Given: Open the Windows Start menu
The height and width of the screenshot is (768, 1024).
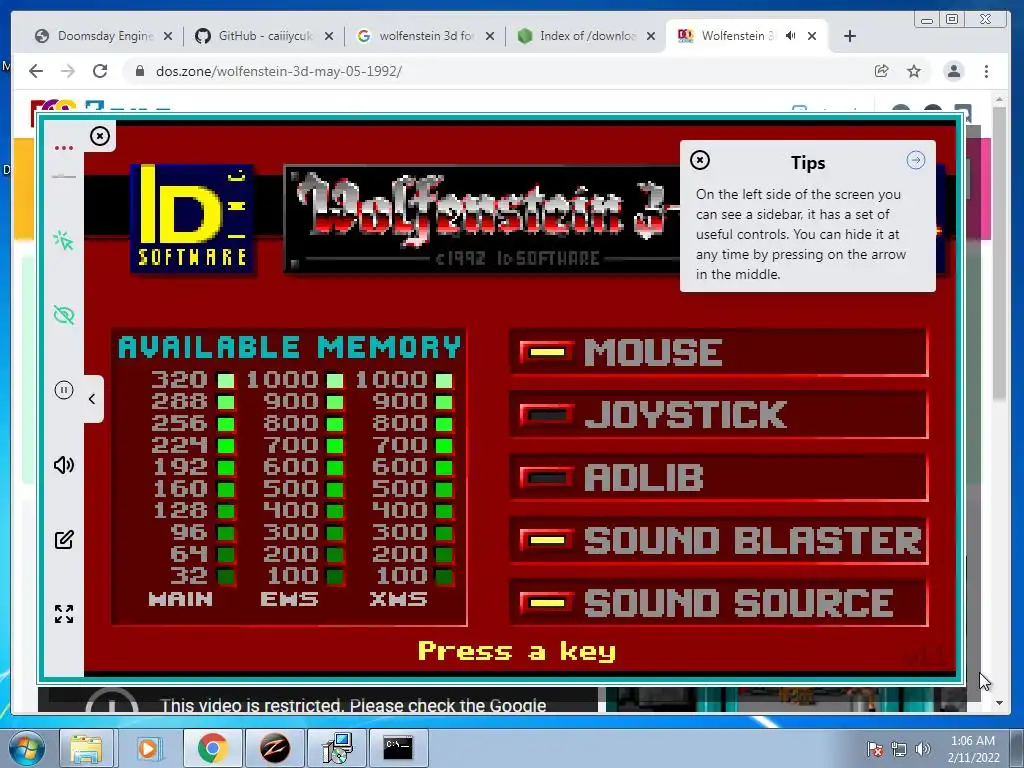Looking at the screenshot, I should tap(26, 748).
